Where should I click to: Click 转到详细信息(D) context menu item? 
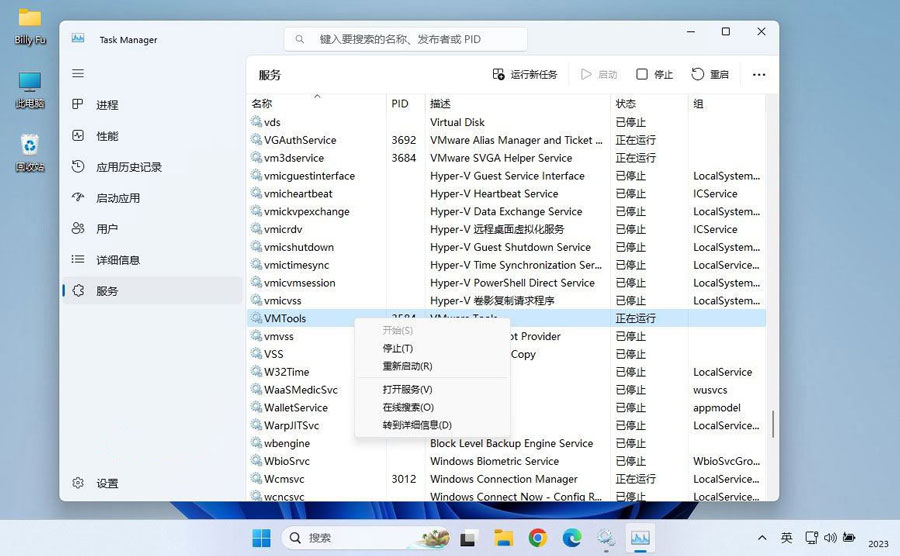tap(417, 425)
